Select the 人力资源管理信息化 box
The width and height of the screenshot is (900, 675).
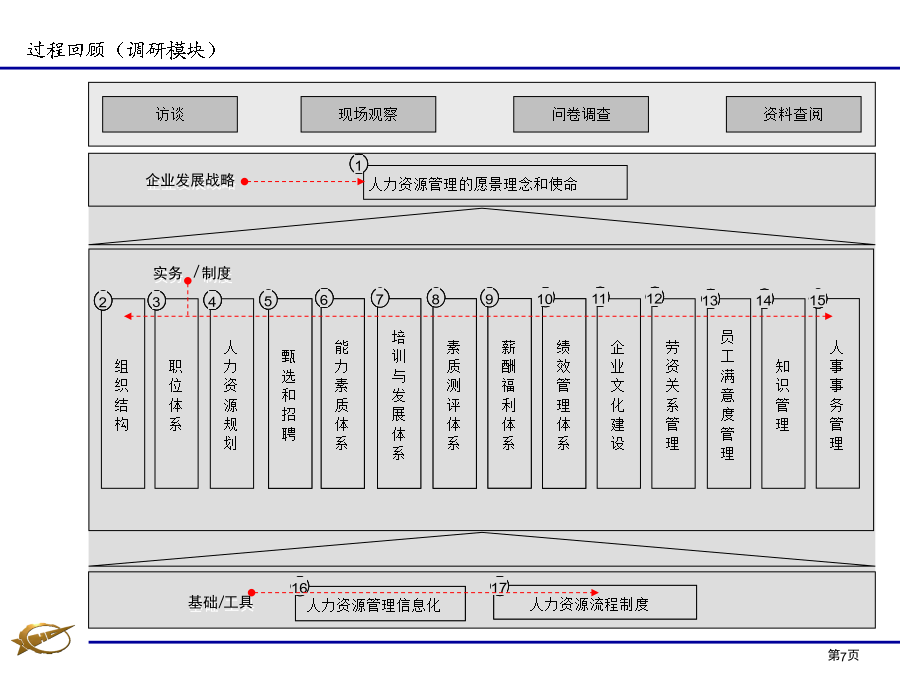click(380, 604)
